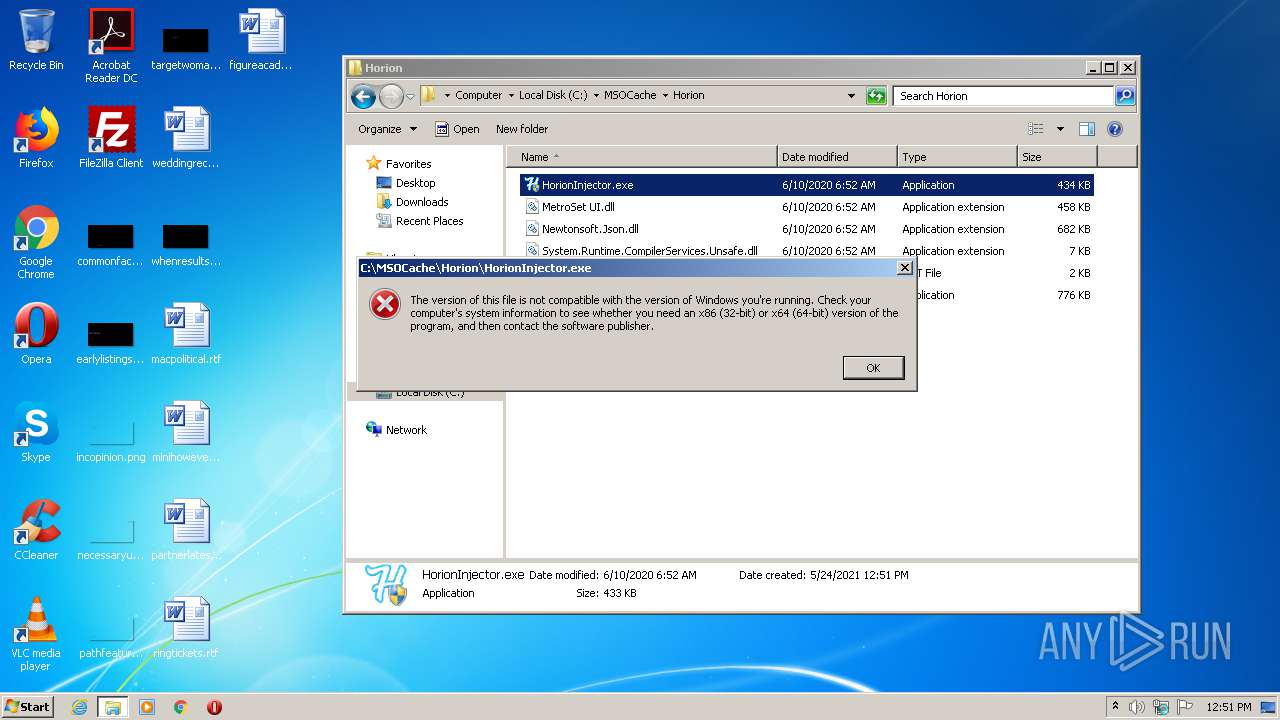Toggle the preview pane button

(x=1087, y=129)
